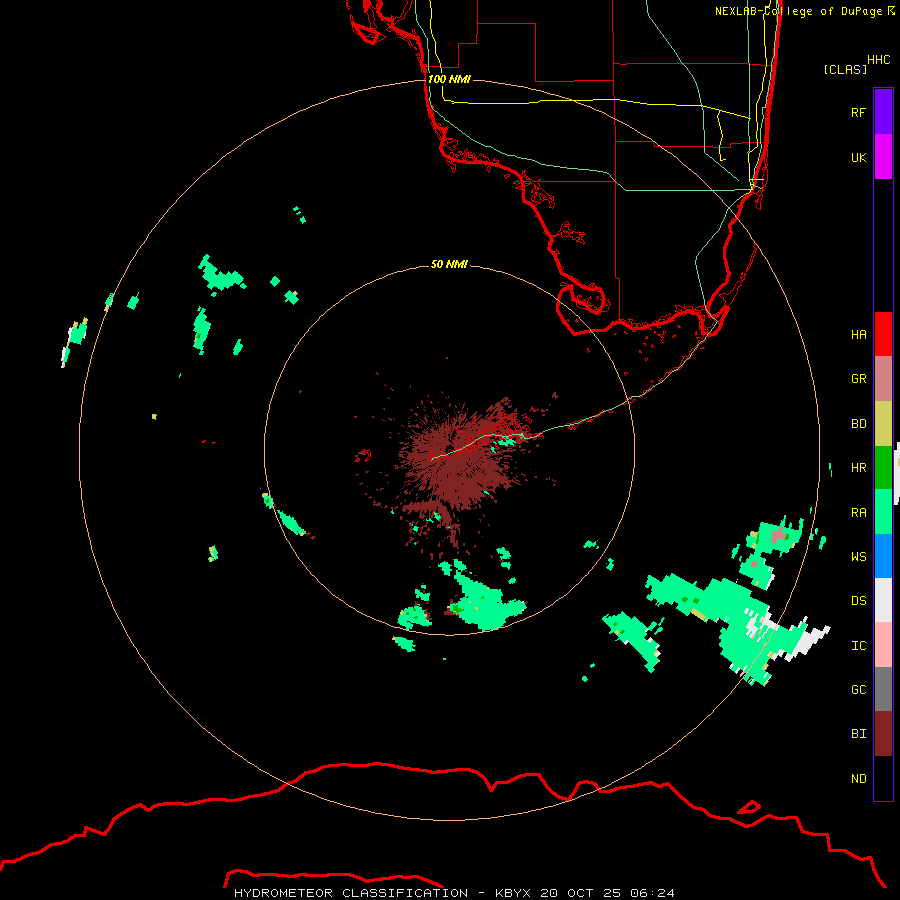Viewport: 900px width, 900px height.
Task: Click the BD legend label
Action: click(x=858, y=424)
